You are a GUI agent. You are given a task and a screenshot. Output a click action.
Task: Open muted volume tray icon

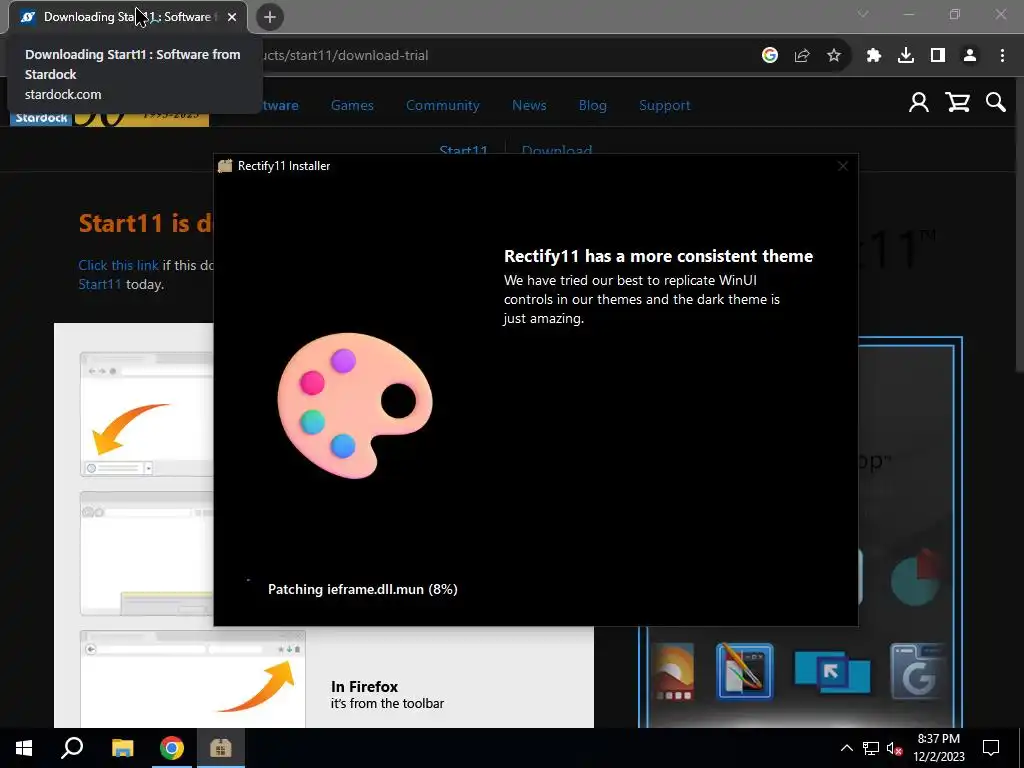click(x=895, y=748)
